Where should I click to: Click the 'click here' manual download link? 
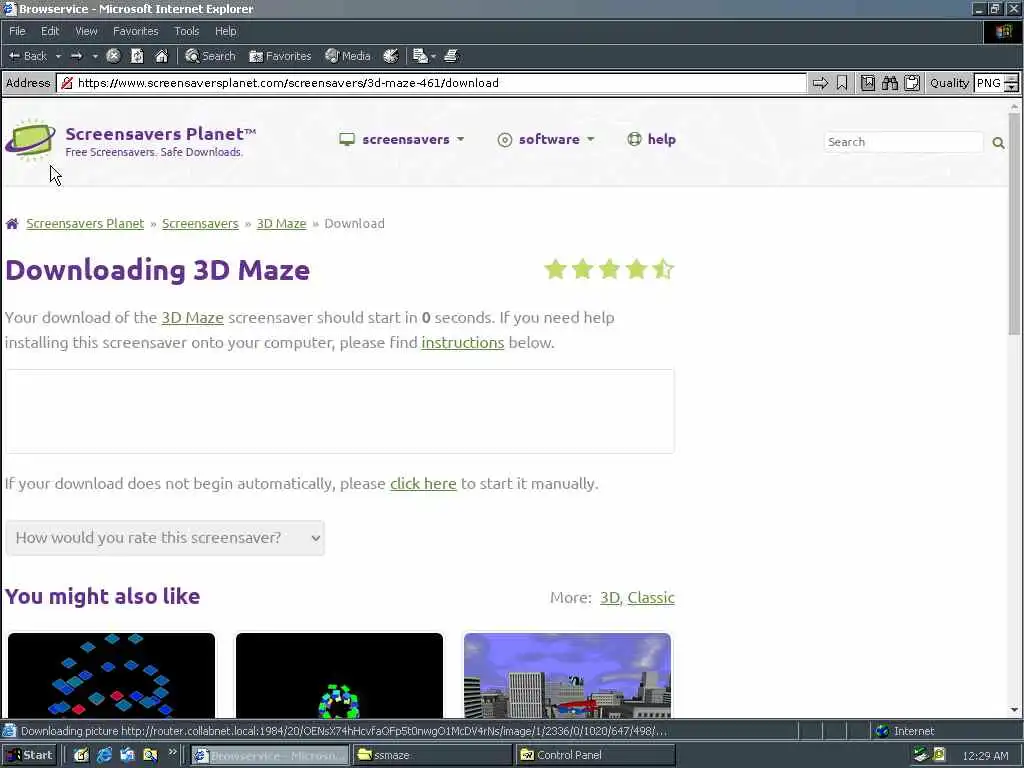(x=423, y=483)
